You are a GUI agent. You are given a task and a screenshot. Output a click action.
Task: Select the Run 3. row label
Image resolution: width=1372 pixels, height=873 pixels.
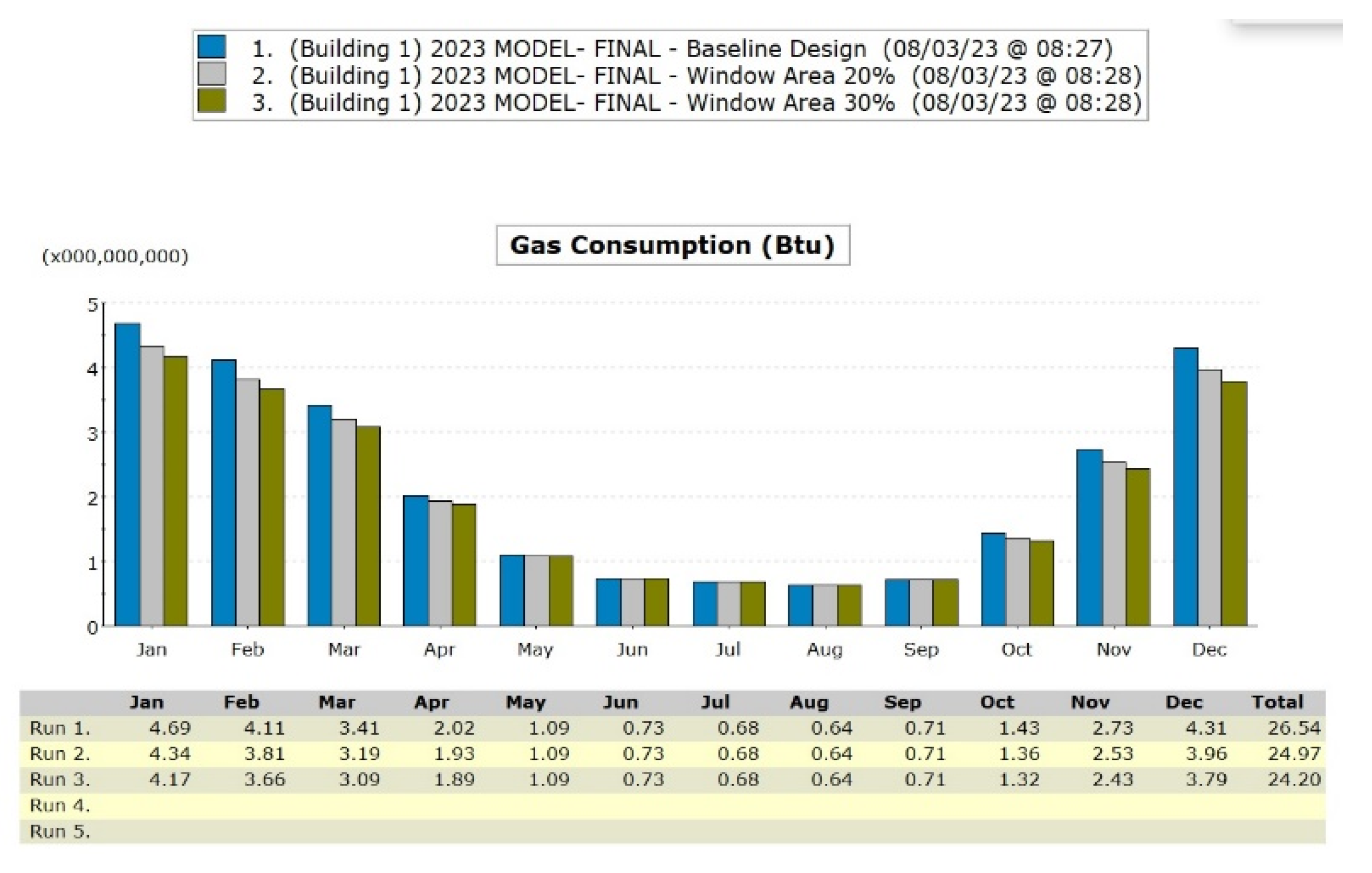60,779
